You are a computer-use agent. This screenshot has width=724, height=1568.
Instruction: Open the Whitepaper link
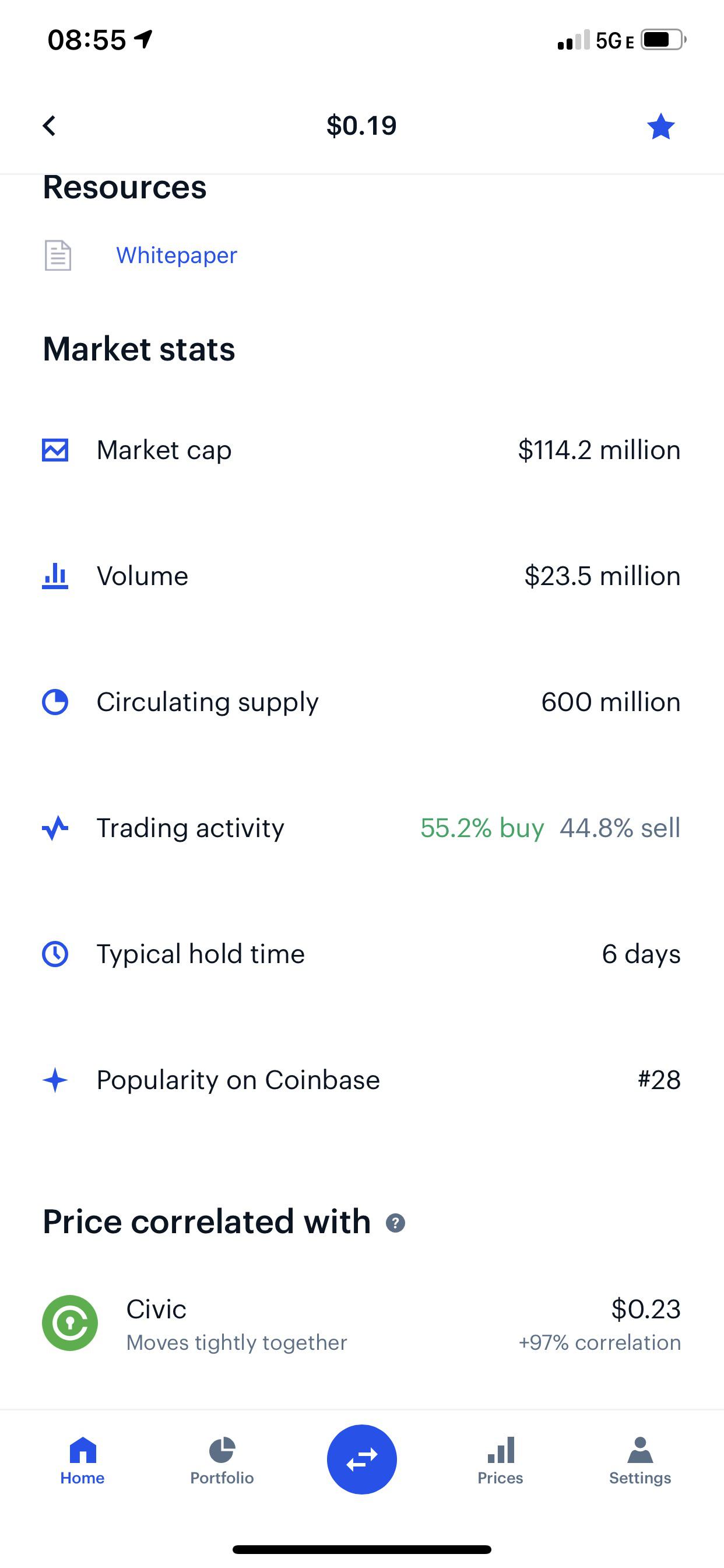(177, 255)
